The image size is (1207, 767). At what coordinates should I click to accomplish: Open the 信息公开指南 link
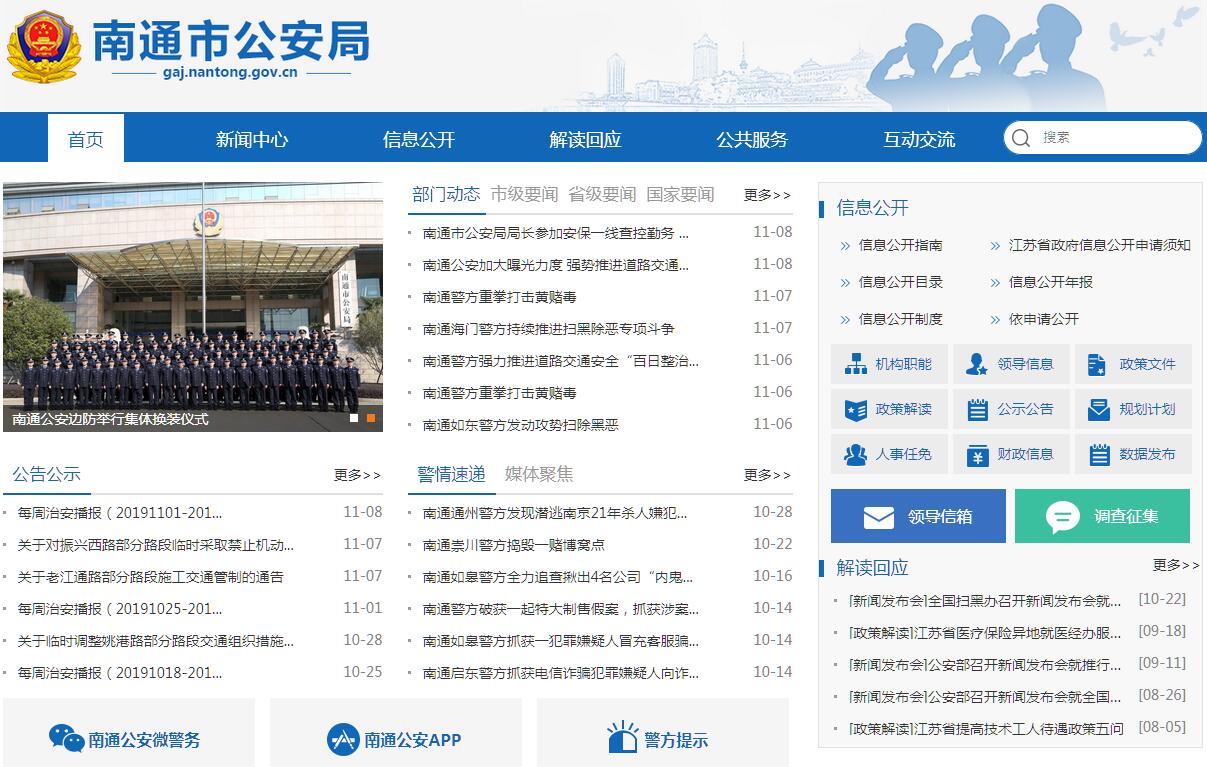900,245
